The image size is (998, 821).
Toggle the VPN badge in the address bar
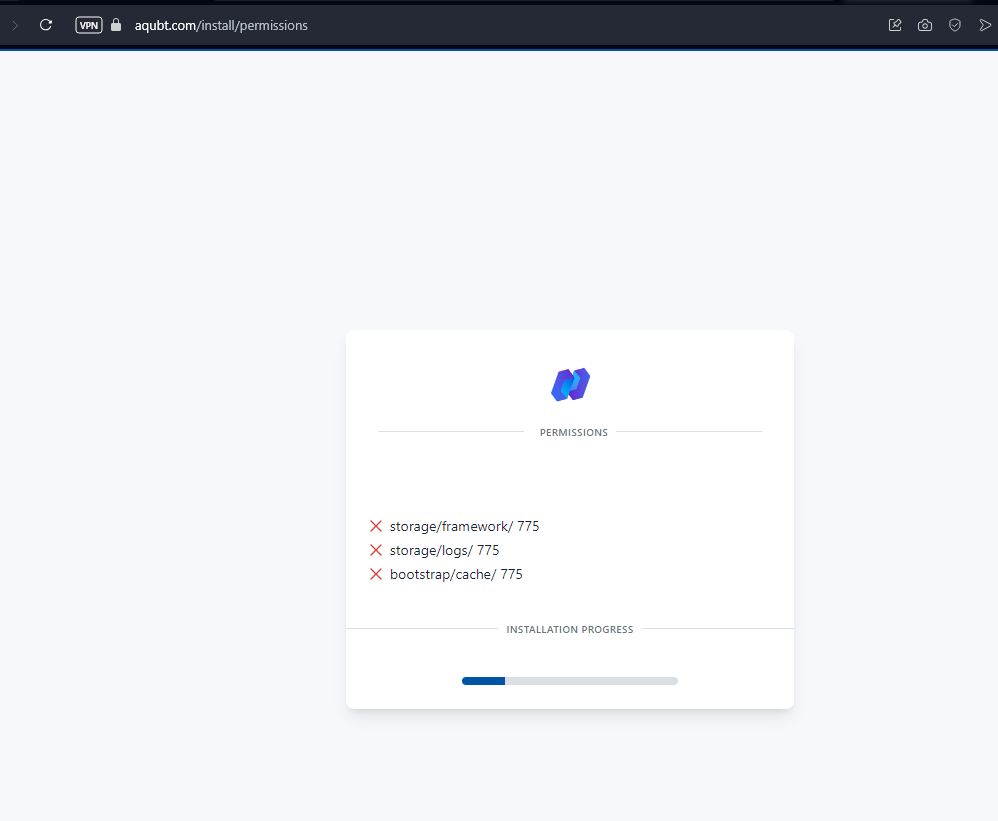(x=88, y=25)
